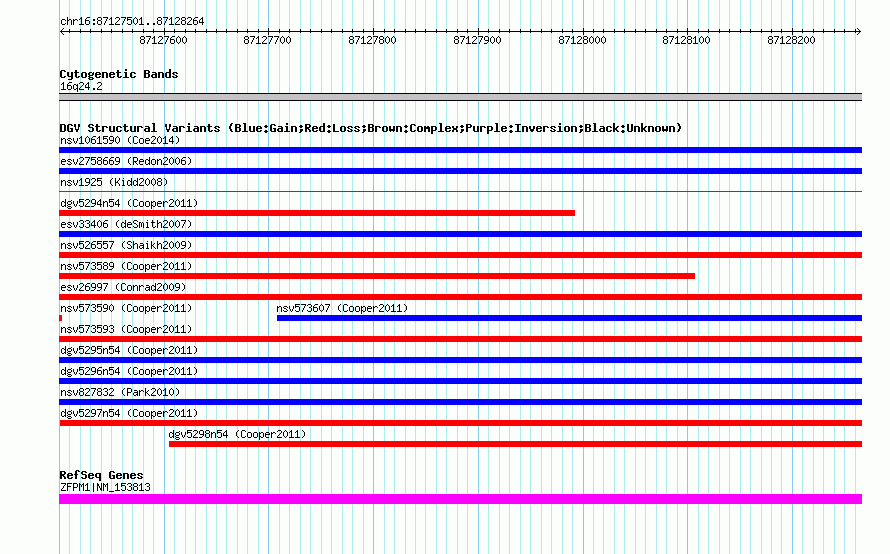Select nsv827832 (Park2010) label
The image size is (890, 554).
point(120,392)
